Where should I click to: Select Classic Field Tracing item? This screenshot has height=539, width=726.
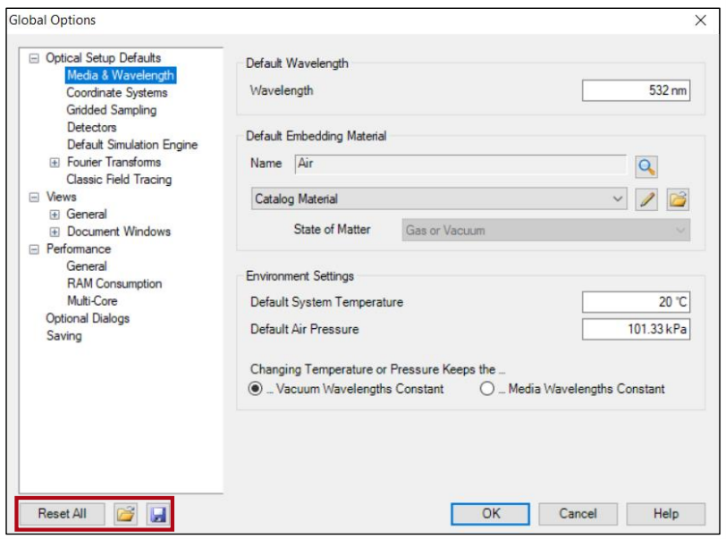click(x=119, y=180)
